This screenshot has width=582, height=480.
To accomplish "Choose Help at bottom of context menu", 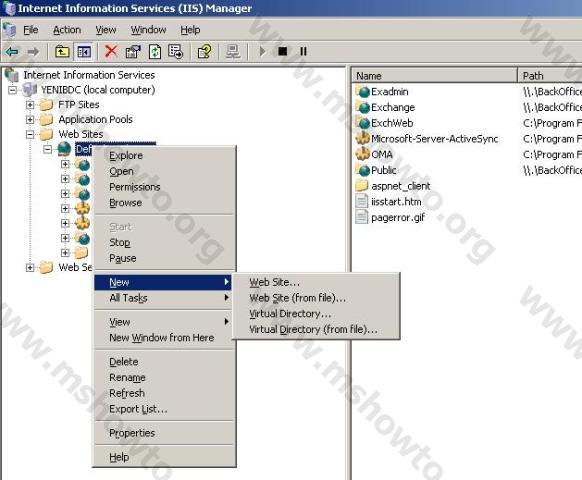I will coord(163,457).
